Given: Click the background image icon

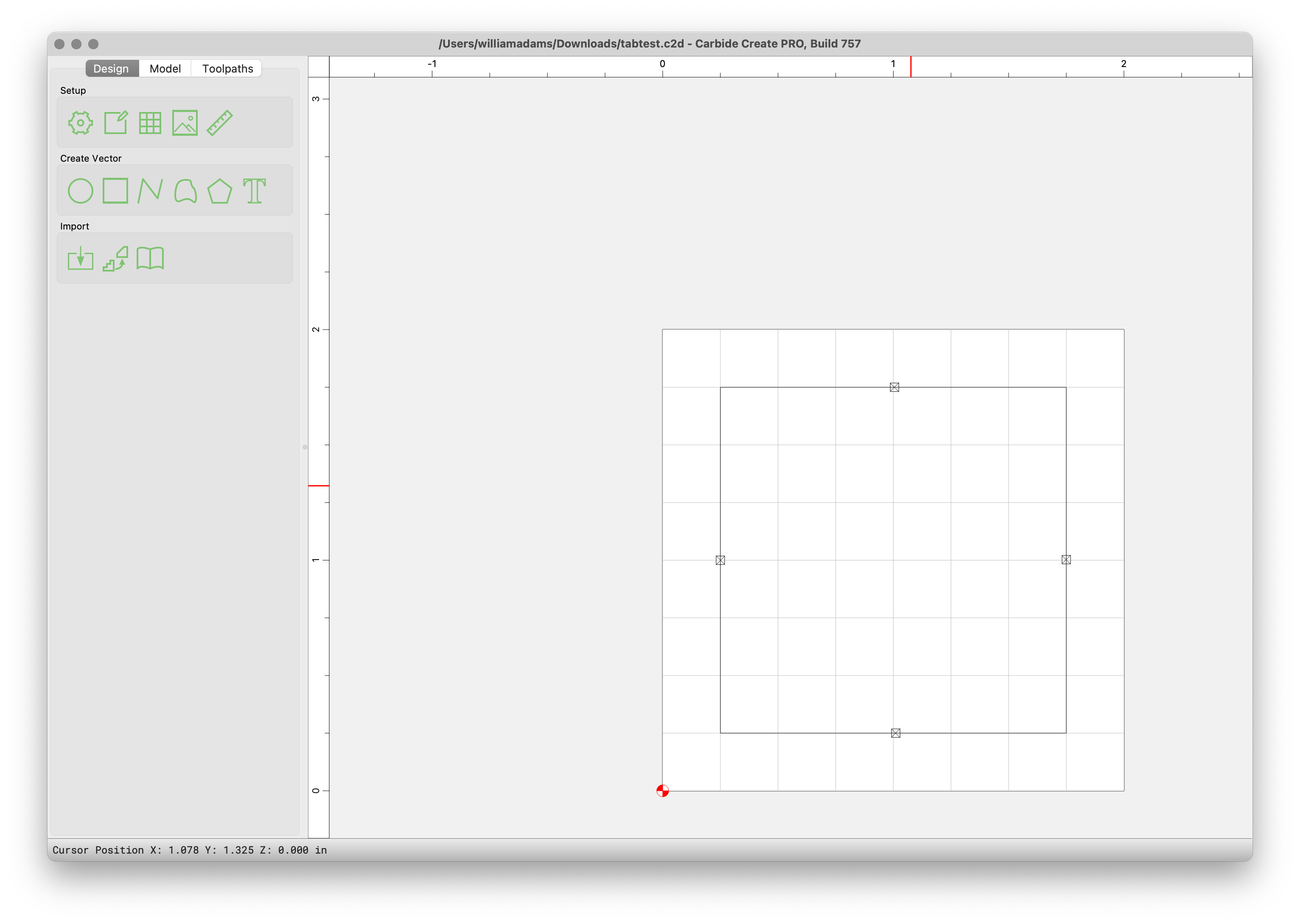Looking at the screenshot, I should point(185,123).
